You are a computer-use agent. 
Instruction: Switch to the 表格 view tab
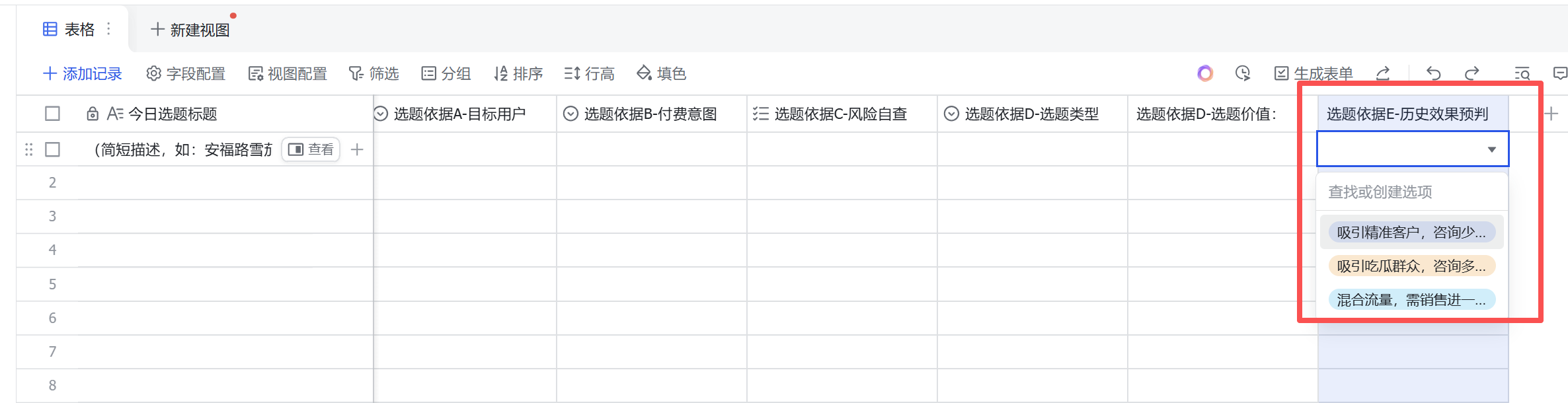click(70, 29)
